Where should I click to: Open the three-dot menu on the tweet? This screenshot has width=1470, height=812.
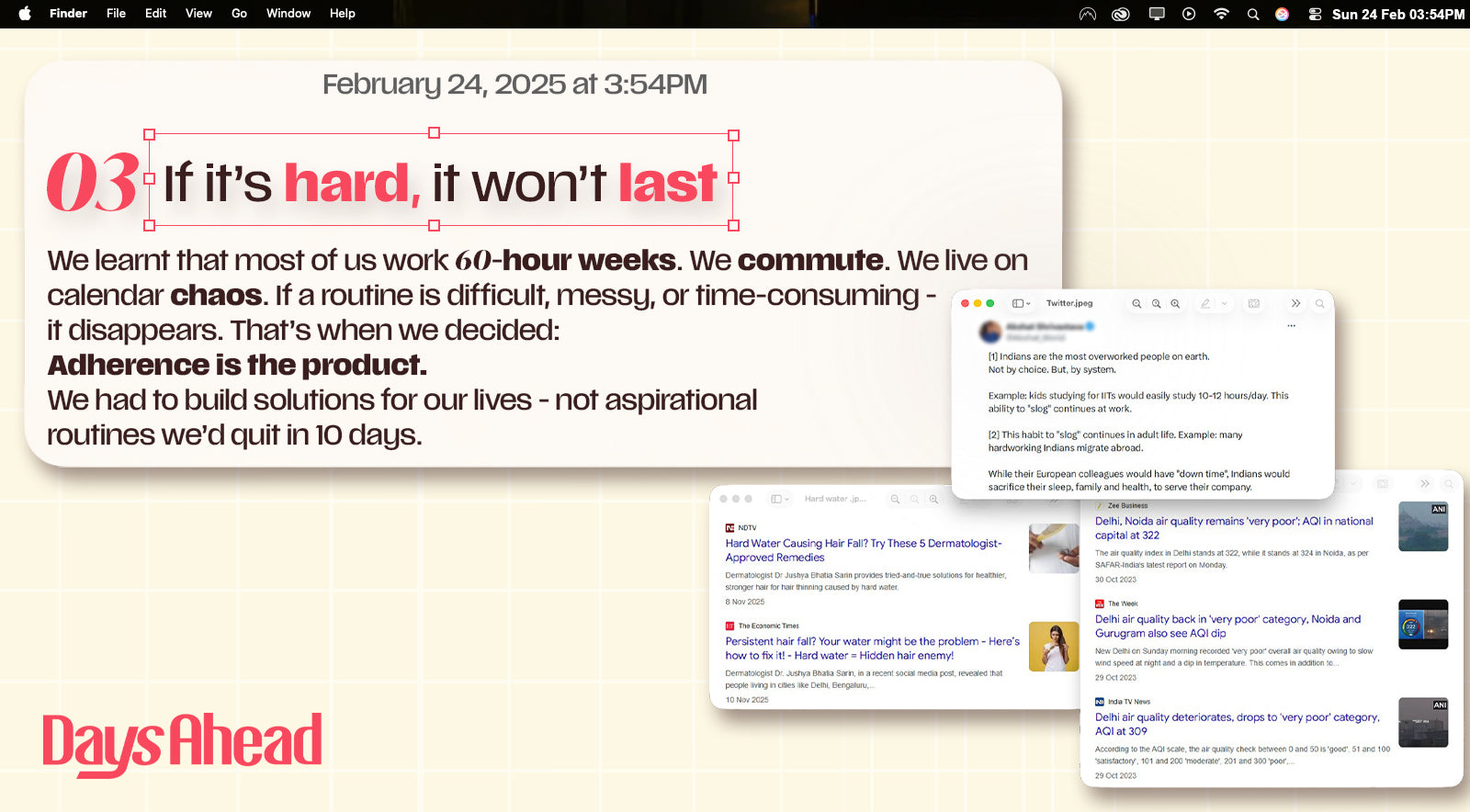[1291, 326]
